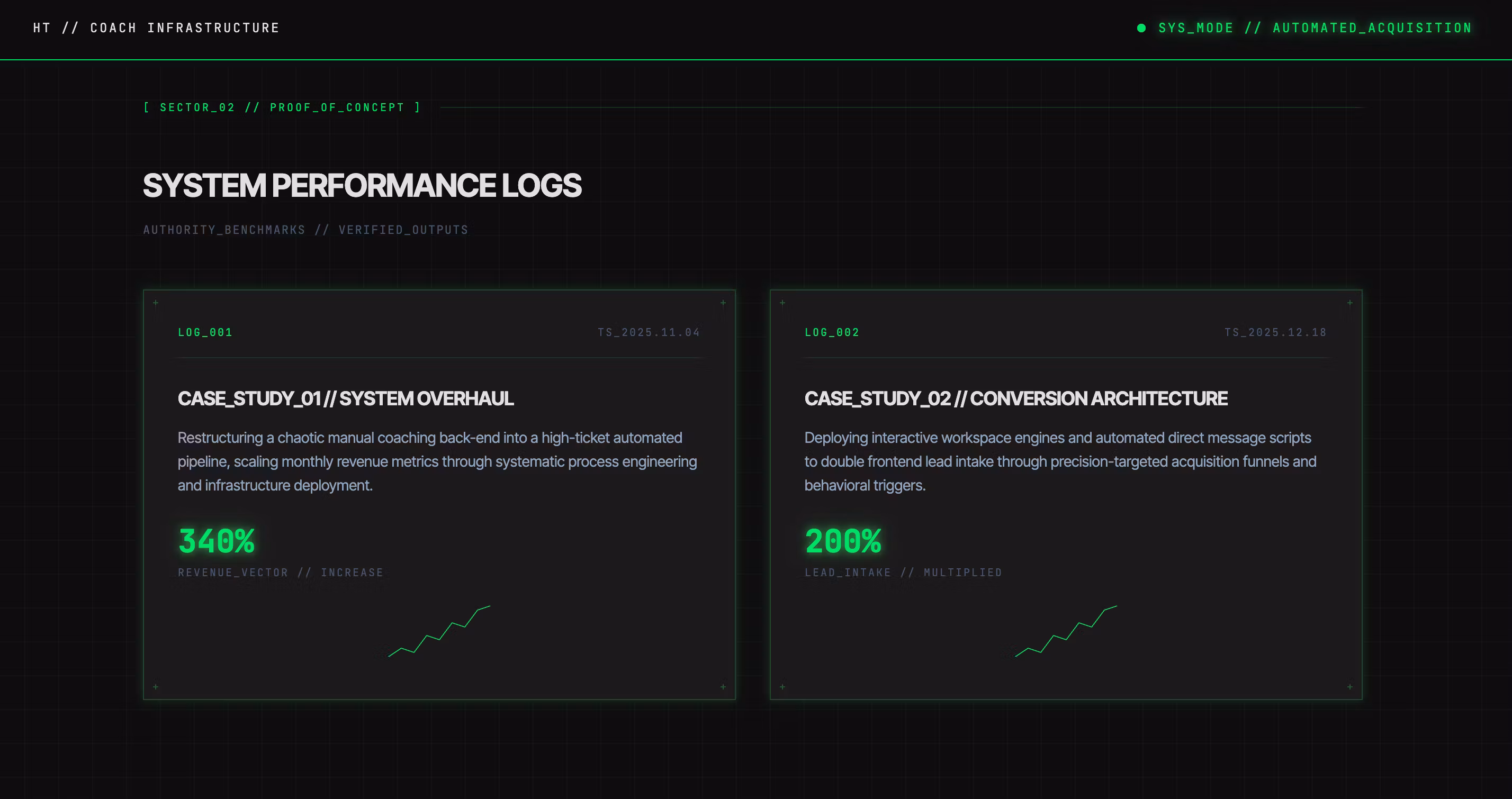Click the green status dot beside SYS_MODE
Screen dimensions: 1512x799
point(1141,28)
